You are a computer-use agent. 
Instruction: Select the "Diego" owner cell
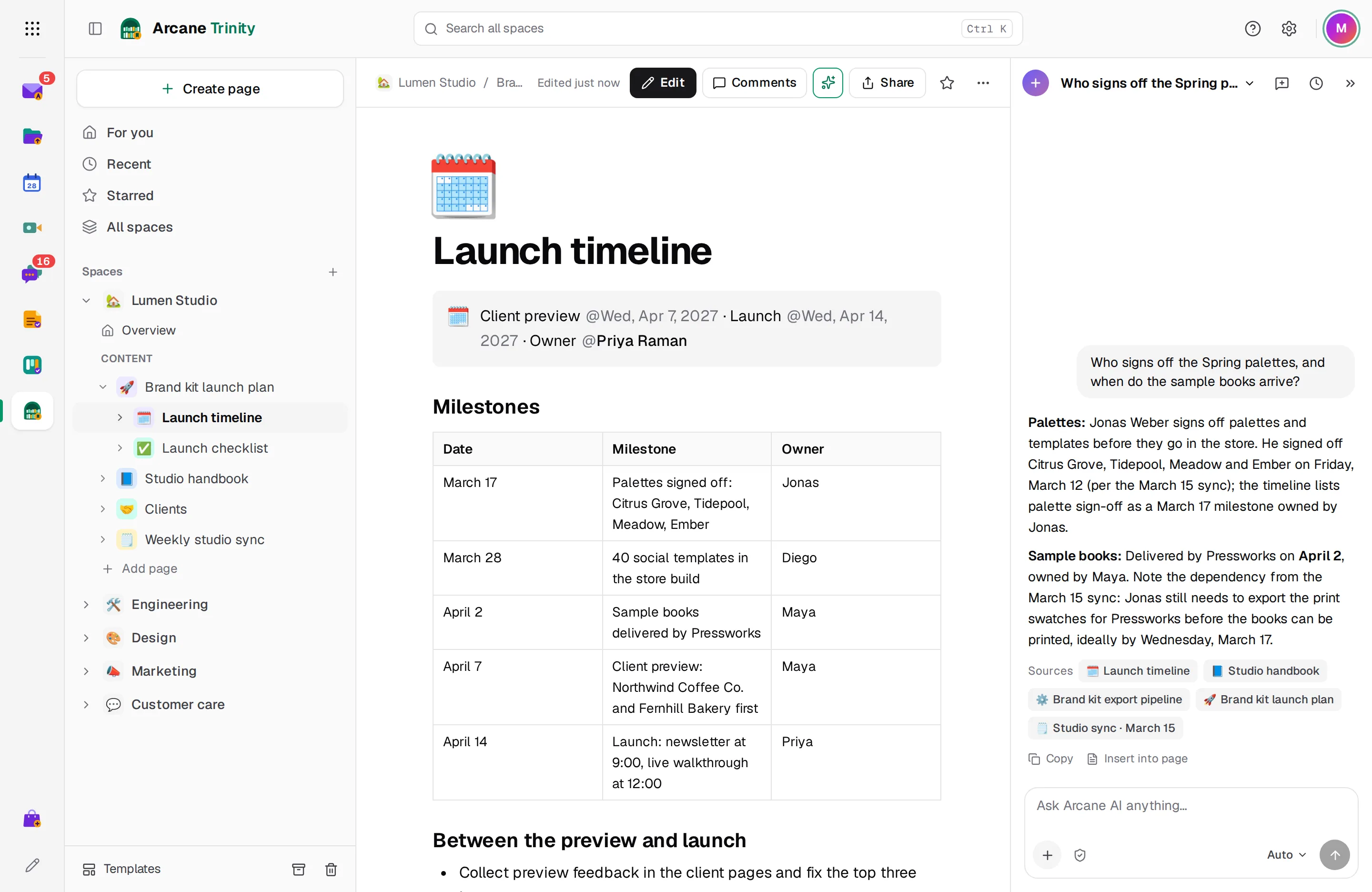pyautogui.click(x=856, y=568)
